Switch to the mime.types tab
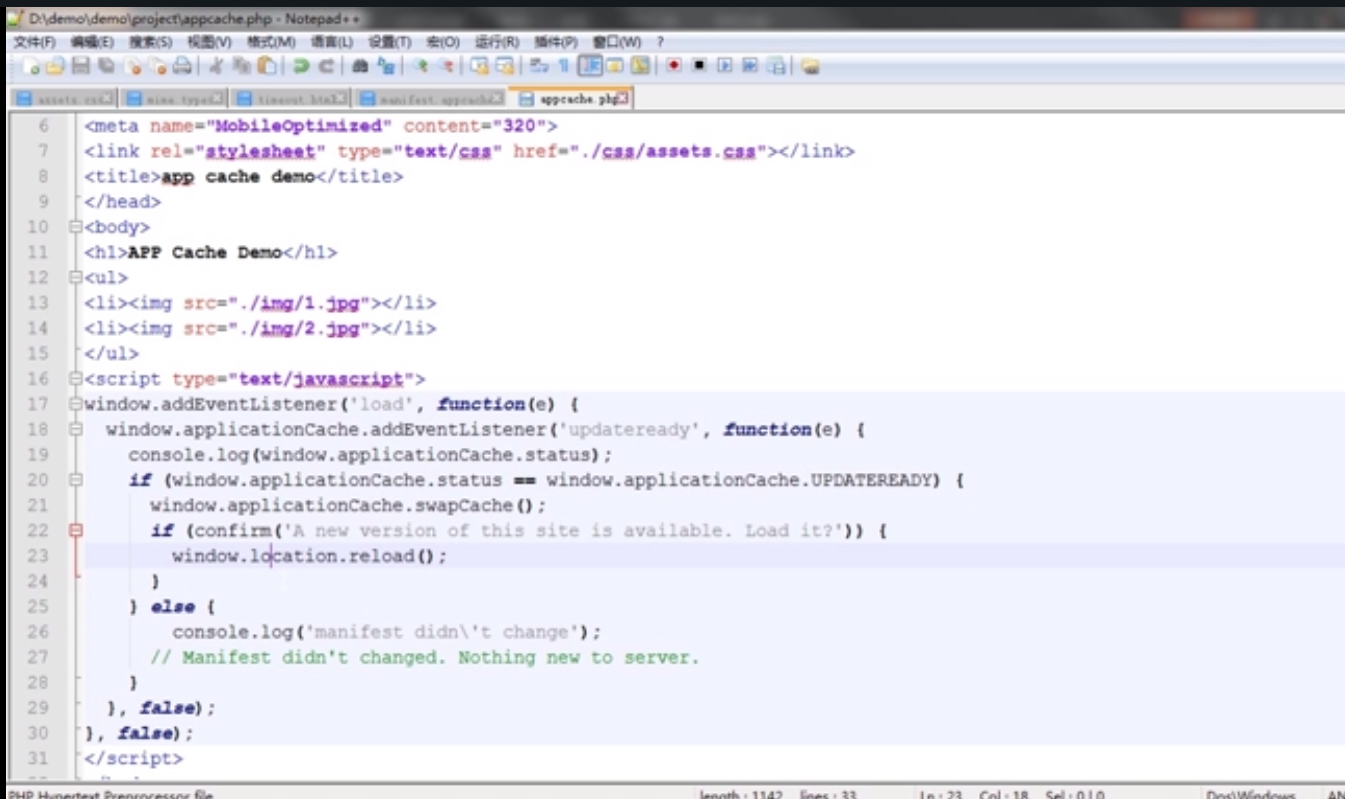 tap(172, 99)
